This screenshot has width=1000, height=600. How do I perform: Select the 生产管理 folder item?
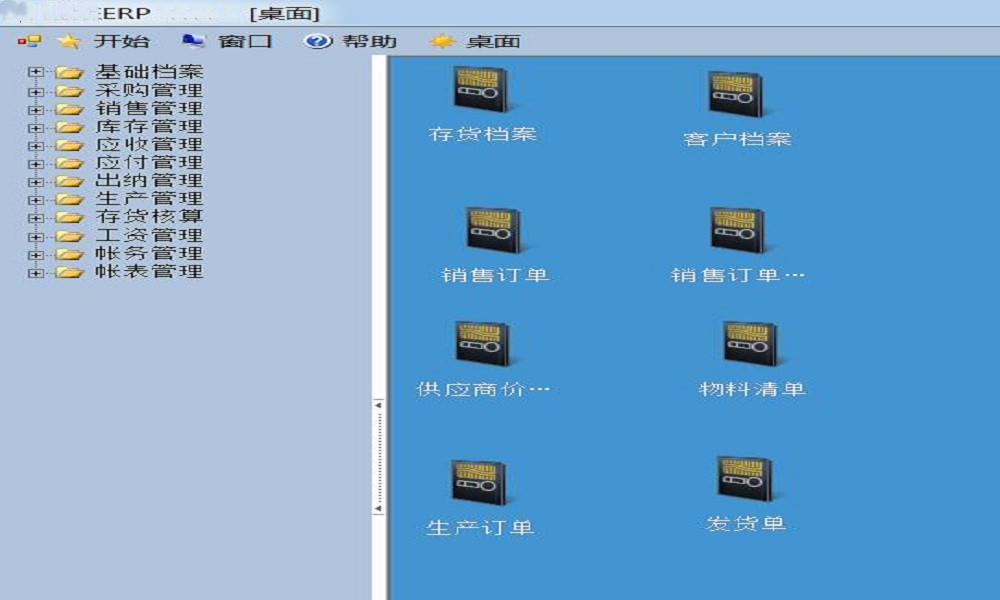click(149, 199)
